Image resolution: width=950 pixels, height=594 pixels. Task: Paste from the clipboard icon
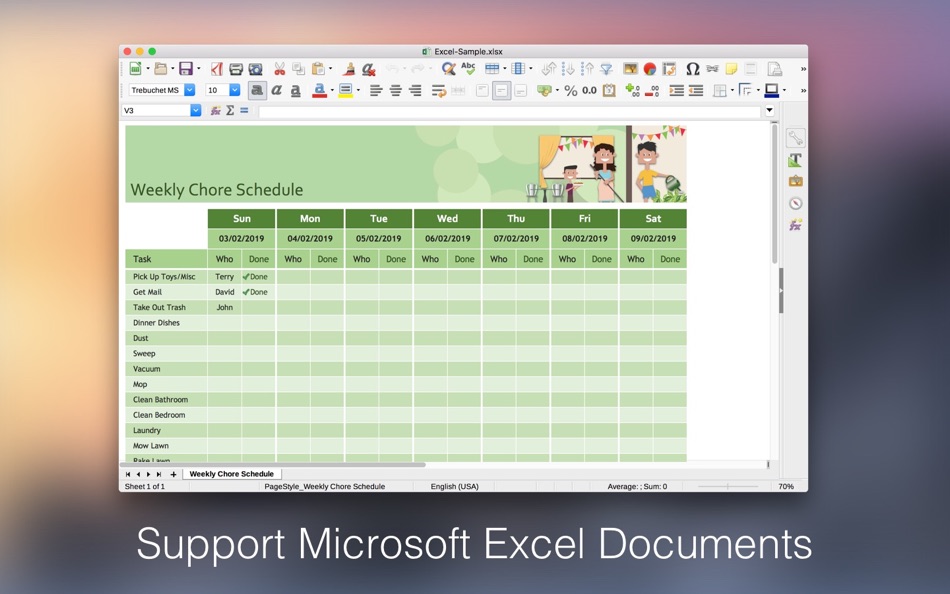(317, 68)
